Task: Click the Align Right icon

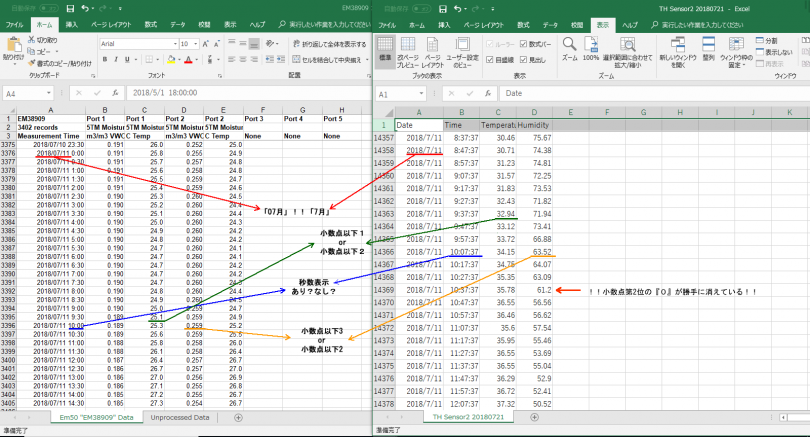Action: [x=254, y=59]
